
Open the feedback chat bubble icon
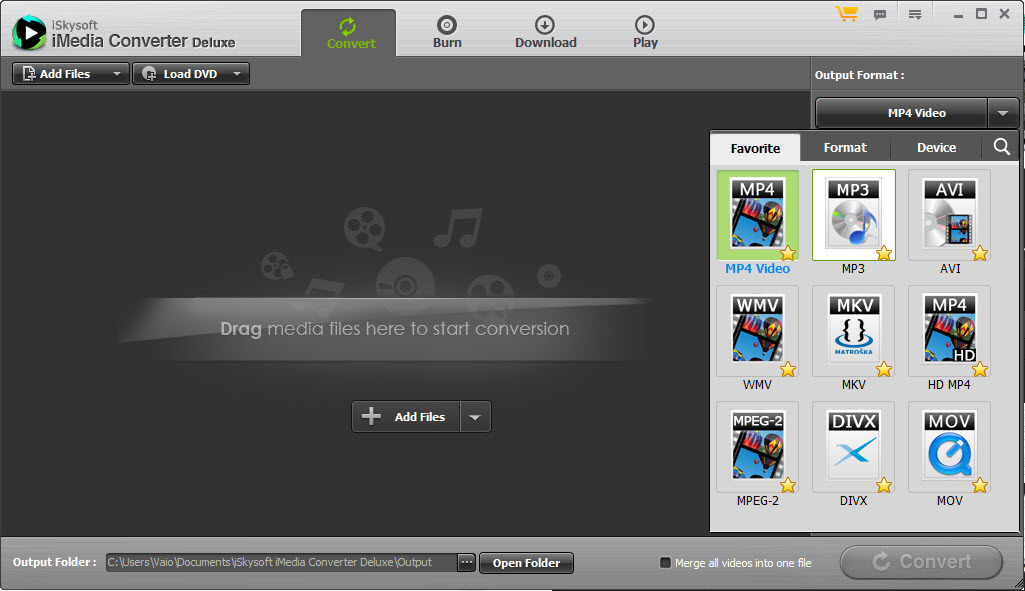pos(880,14)
